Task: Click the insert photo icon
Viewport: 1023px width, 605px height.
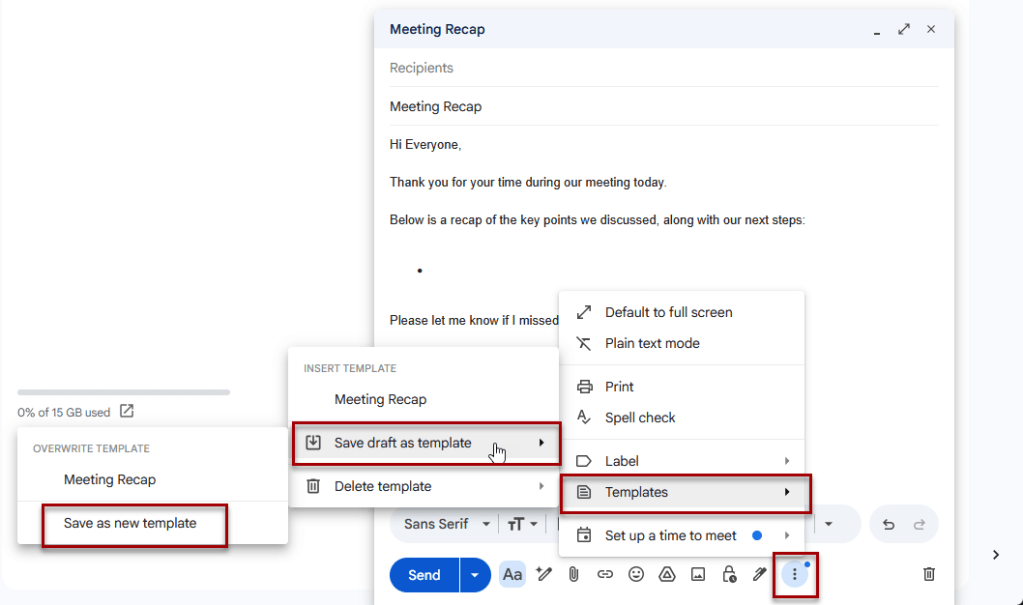Action: [x=698, y=574]
